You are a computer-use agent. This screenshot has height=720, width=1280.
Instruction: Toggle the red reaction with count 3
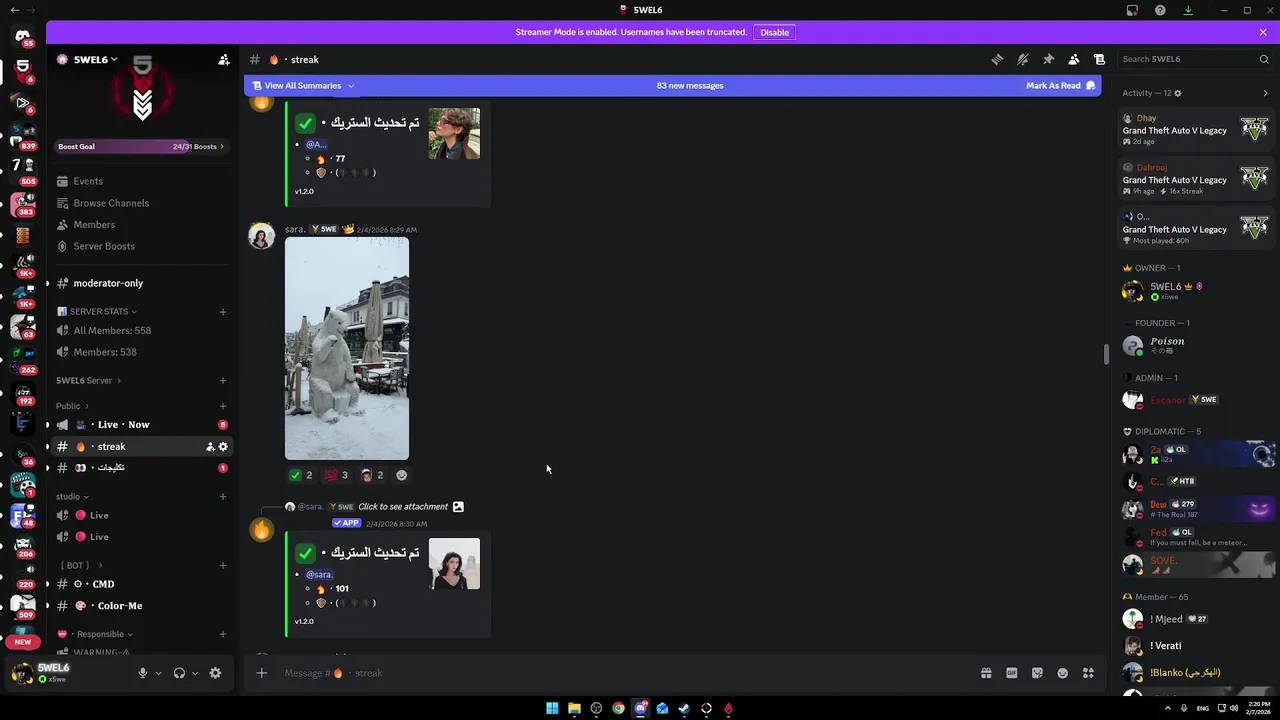point(336,475)
